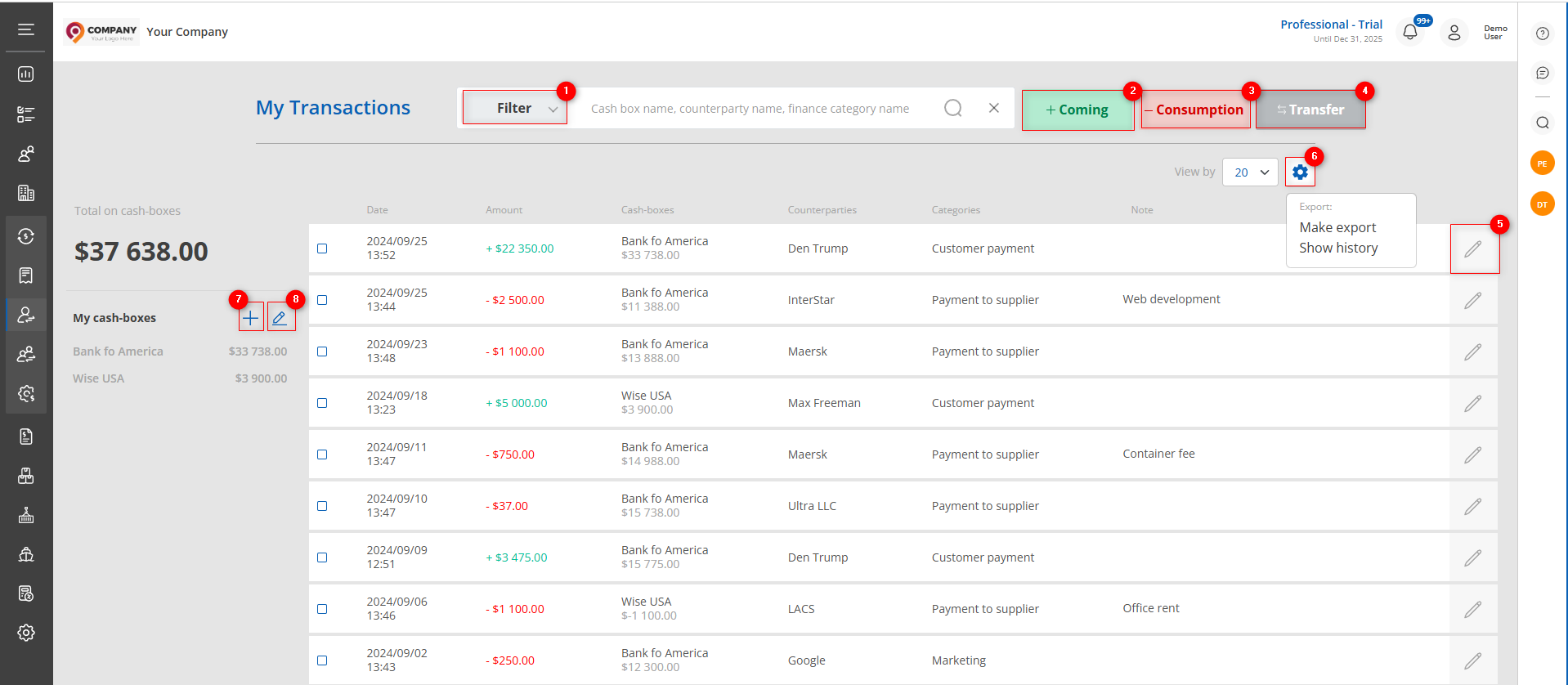Image resolution: width=1568 pixels, height=685 pixels.
Task: Sort by the Amount column header
Action: (x=504, y=210)
